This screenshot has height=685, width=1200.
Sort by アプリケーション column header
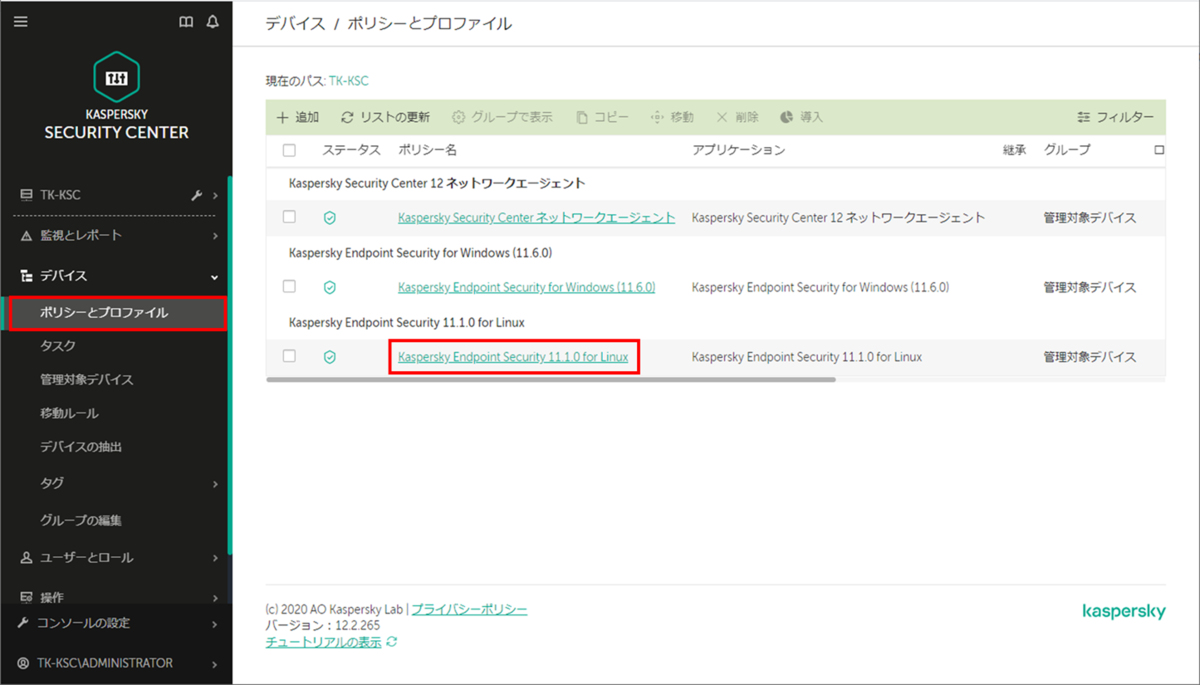point(738,150)
